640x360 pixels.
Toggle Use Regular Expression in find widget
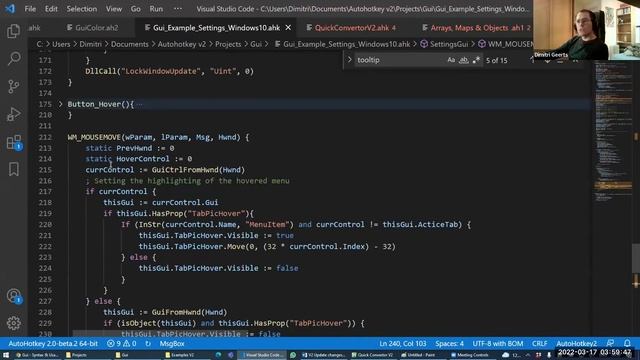coord(476,60)
